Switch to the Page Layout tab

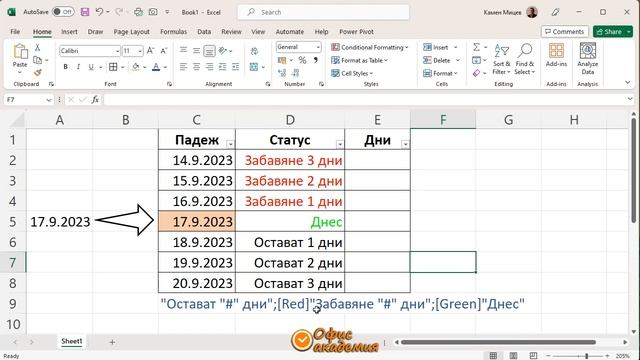(131, 31)
